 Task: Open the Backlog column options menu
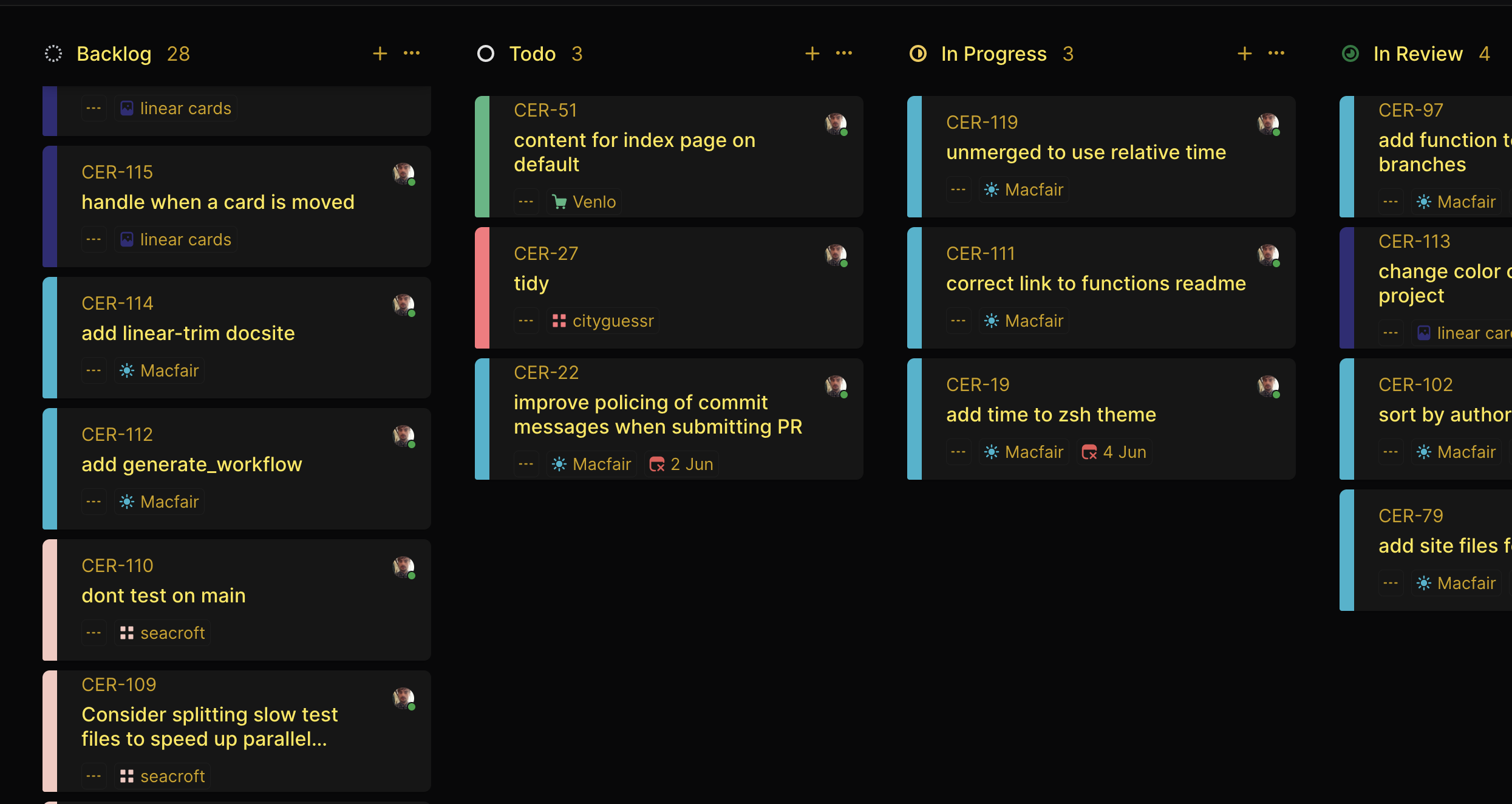tap(412, 53)
